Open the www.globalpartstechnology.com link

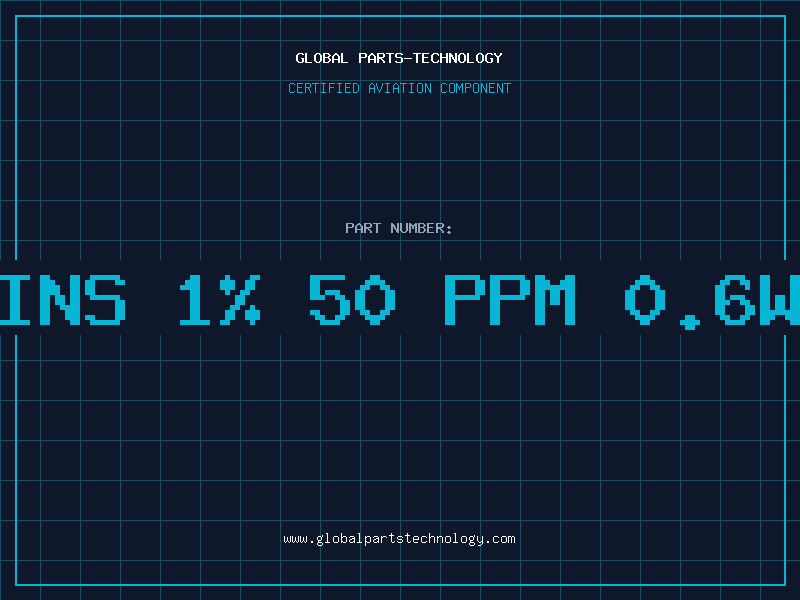click(x=399, y=539)
